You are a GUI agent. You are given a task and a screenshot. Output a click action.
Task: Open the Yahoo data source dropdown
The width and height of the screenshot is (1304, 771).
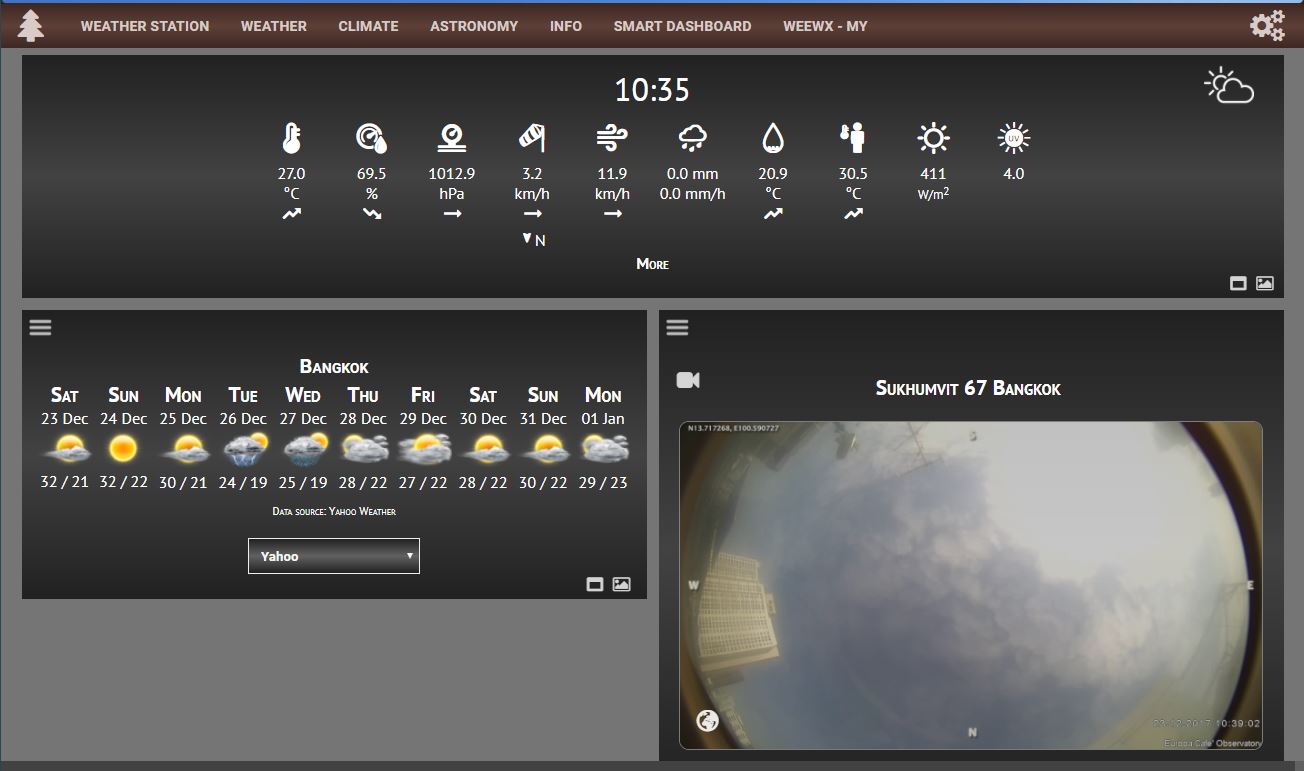334,556
